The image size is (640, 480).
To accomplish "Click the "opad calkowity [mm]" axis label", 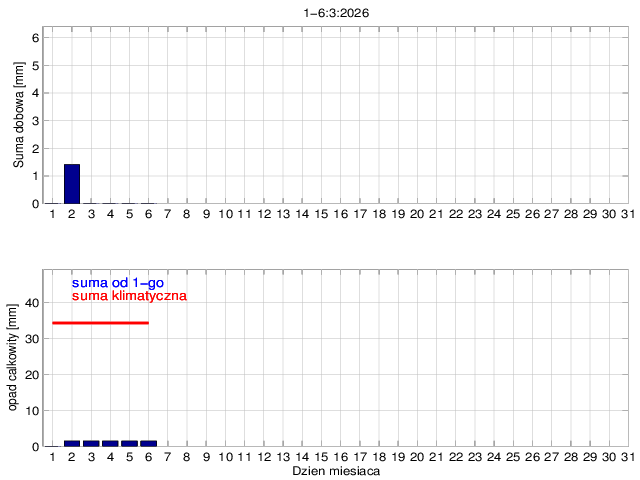I will pyautogui.click(x=13, y=356).
